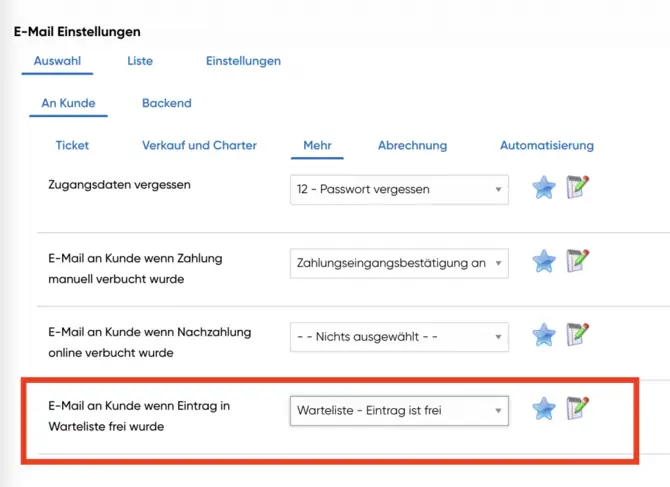Click the star icon for Zugangsdaten vergessen
The image size is (670, 487).
point(543,188)
